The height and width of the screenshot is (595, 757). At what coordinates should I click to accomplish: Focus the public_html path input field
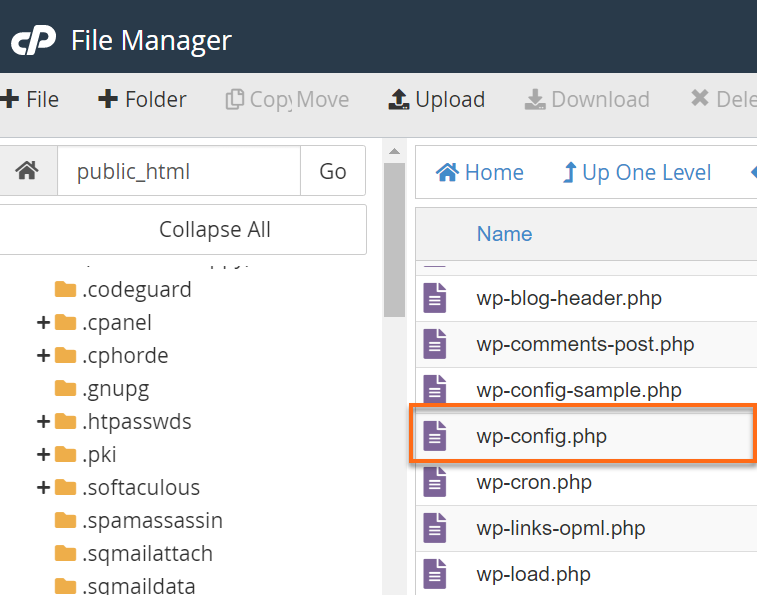coord(179,170)
